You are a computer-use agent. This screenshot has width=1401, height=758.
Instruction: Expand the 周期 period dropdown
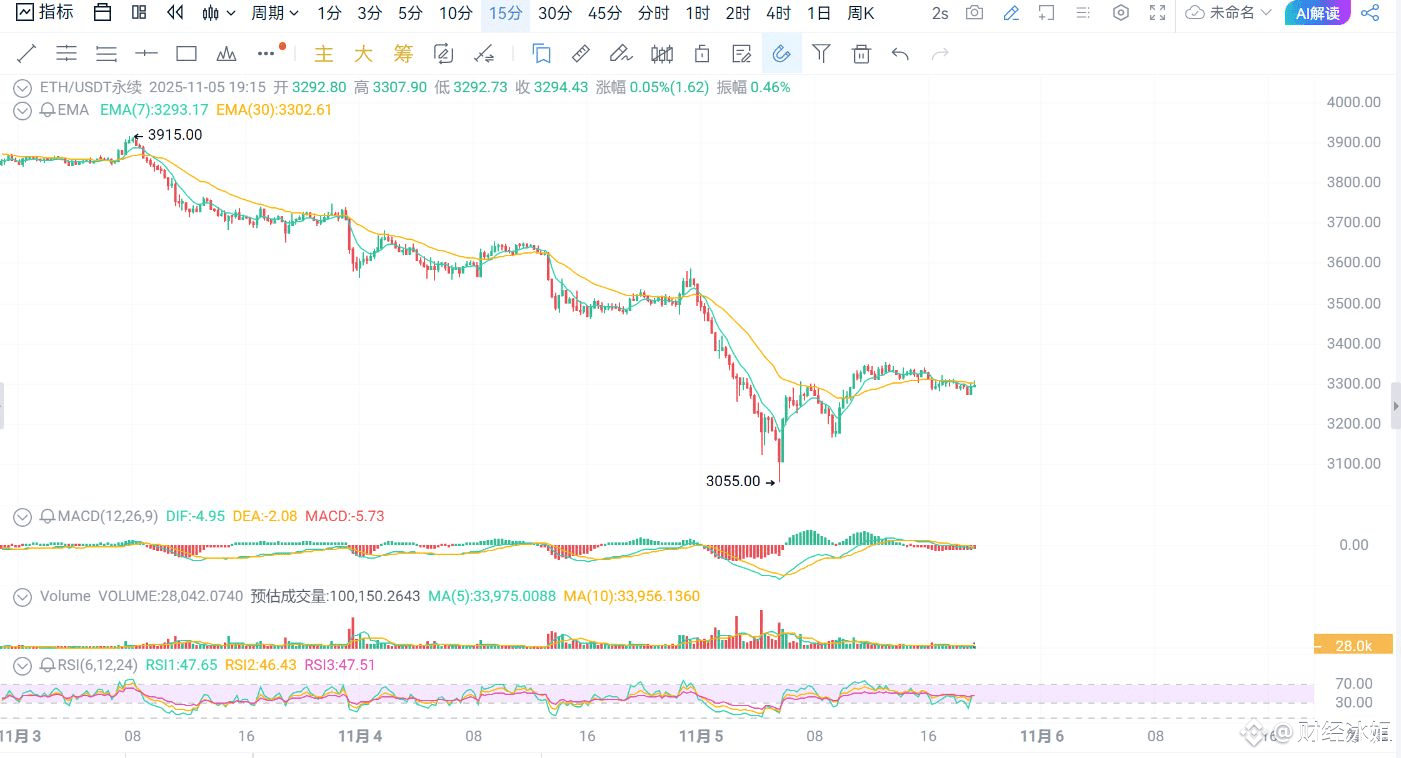coord(275,13)
